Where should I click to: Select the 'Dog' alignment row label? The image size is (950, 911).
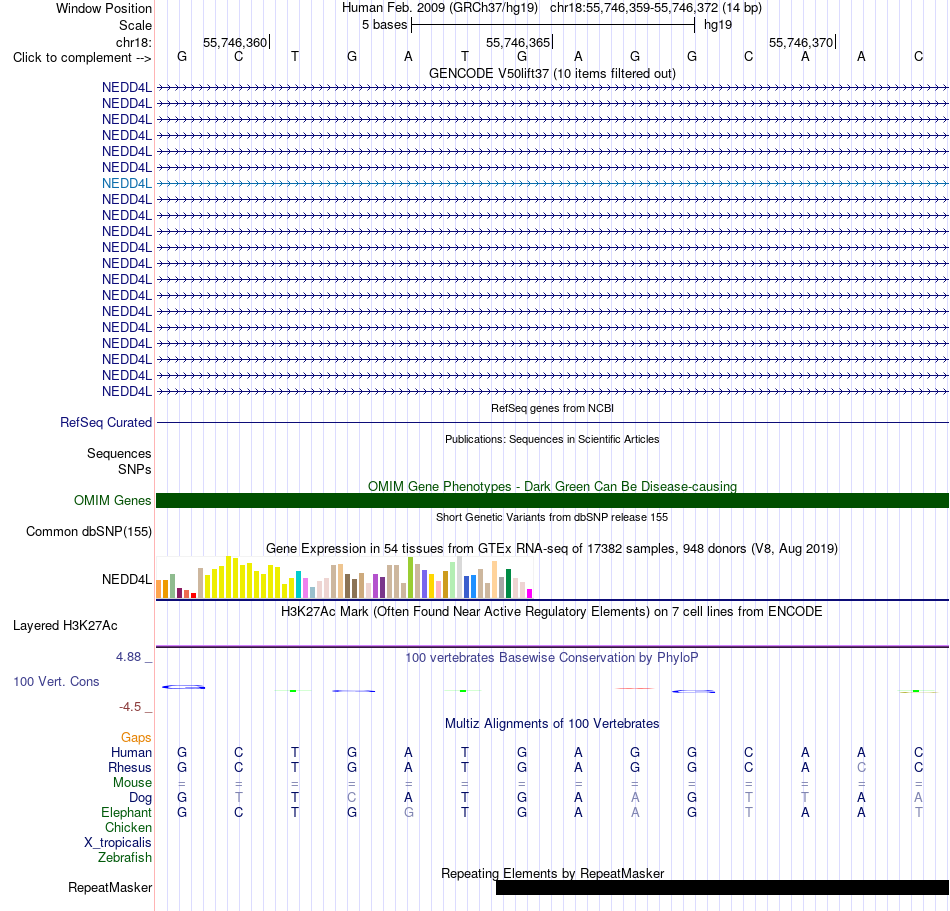coord(140,798)
